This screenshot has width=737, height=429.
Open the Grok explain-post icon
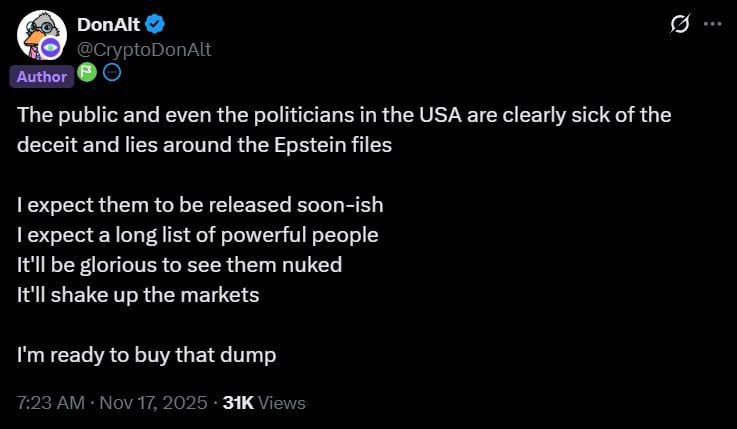pyautogui.click(x=680, y=25)
